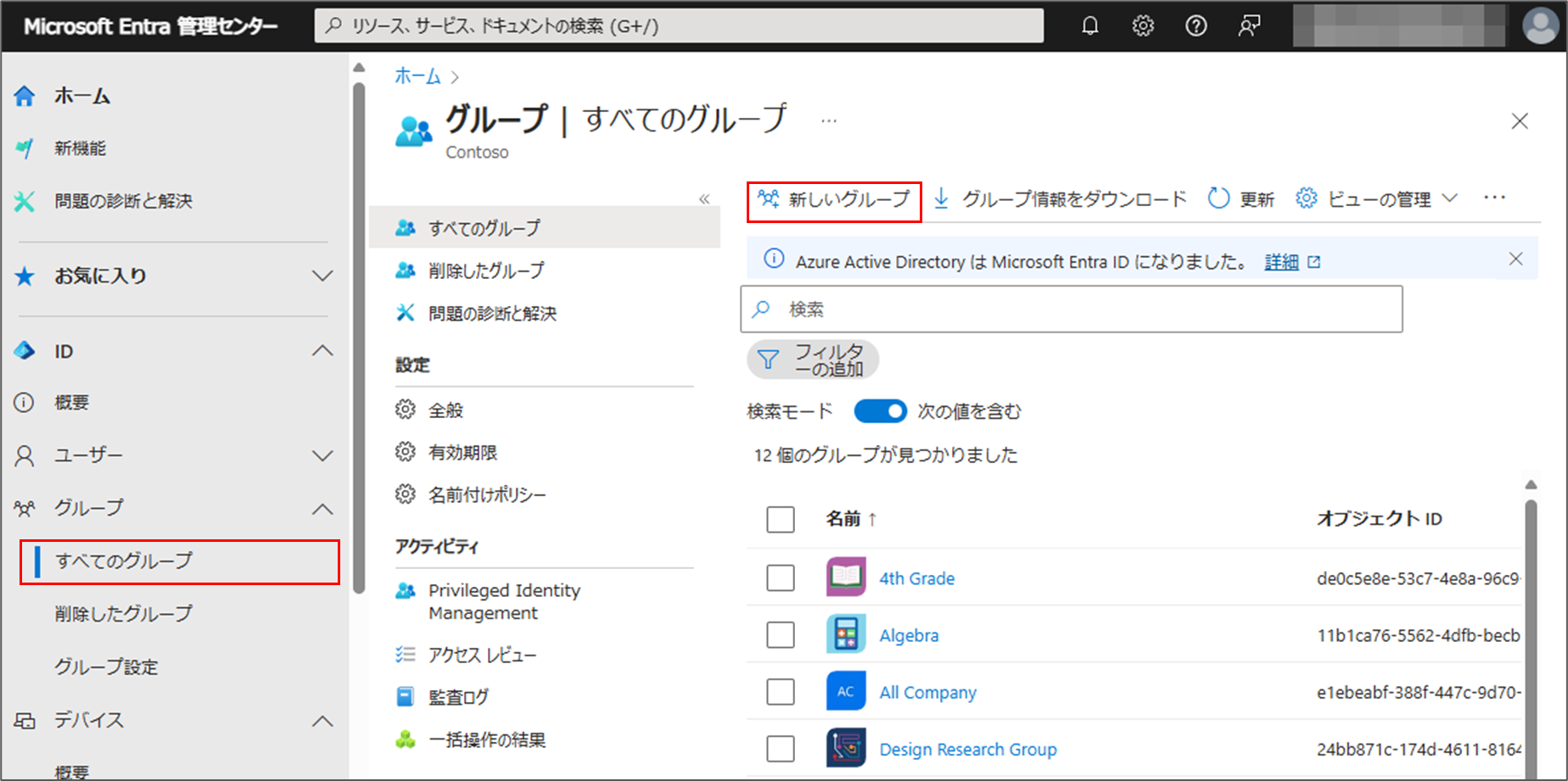Image resolution: width=1568 pixels, height=781 pixels.
Task: Check the select-all checkbox in header row
Action: coord(781,519)
